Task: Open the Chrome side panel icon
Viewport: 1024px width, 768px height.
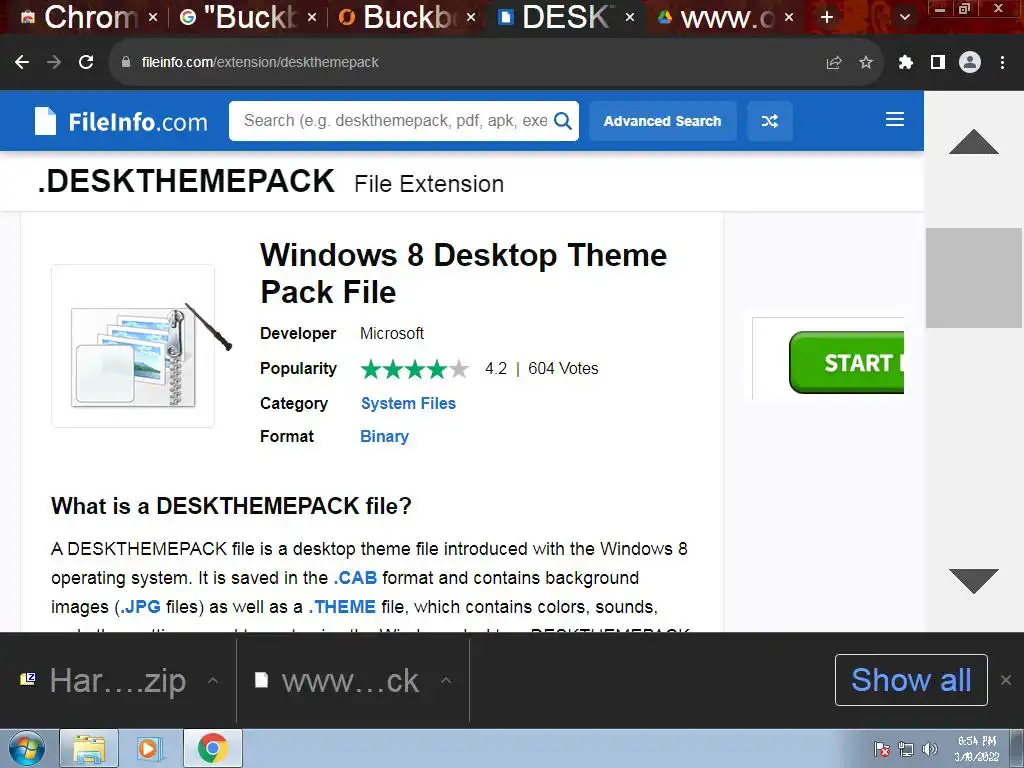Action: click(938, 62)
